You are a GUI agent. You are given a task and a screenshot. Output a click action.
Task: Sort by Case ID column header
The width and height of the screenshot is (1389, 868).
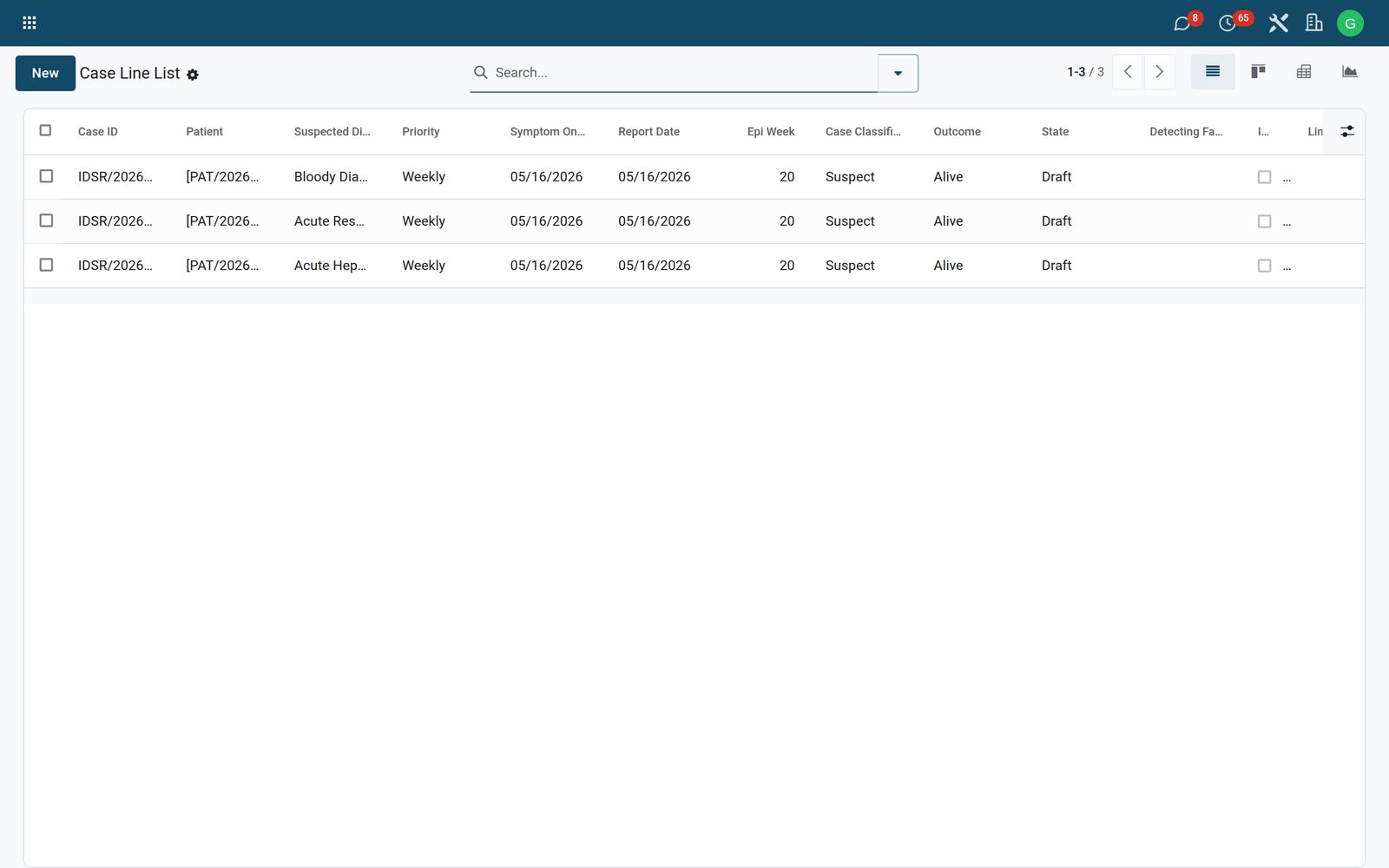[x=98, y=132]
